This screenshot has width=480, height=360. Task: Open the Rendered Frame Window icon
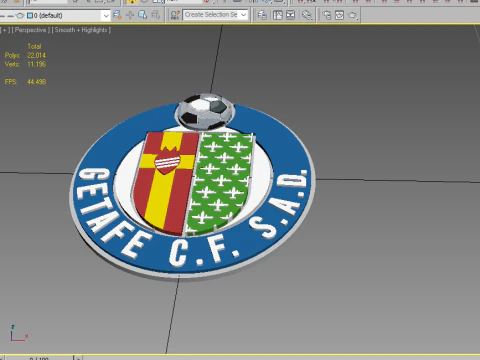pos(339,15)
